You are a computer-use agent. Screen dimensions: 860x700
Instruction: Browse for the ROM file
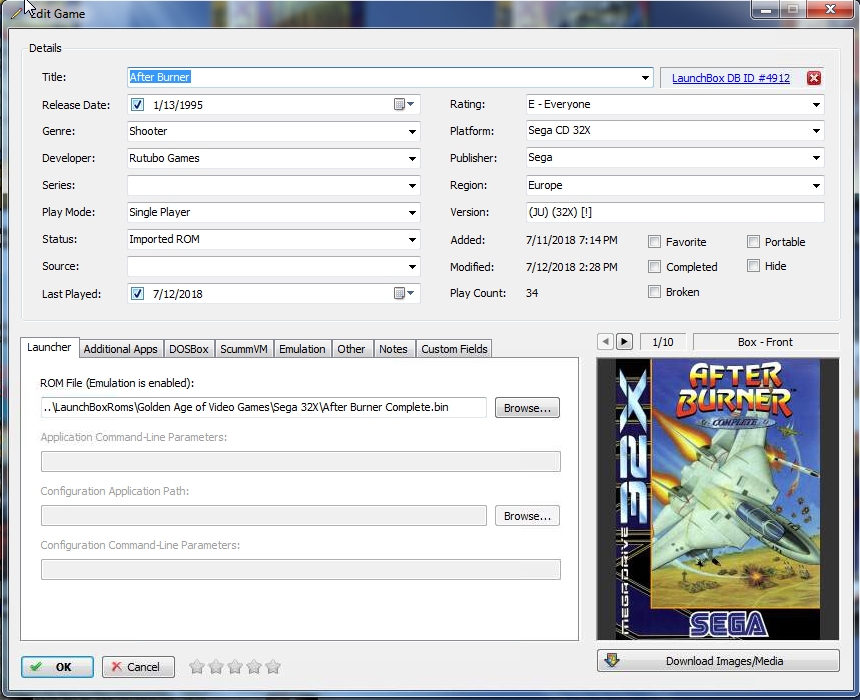coord(527,408)
